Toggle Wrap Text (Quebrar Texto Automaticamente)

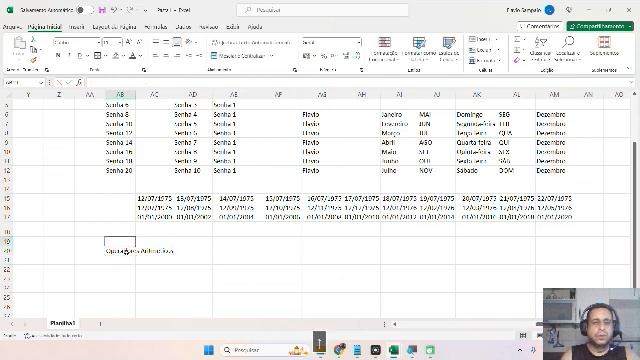point(251,42)
